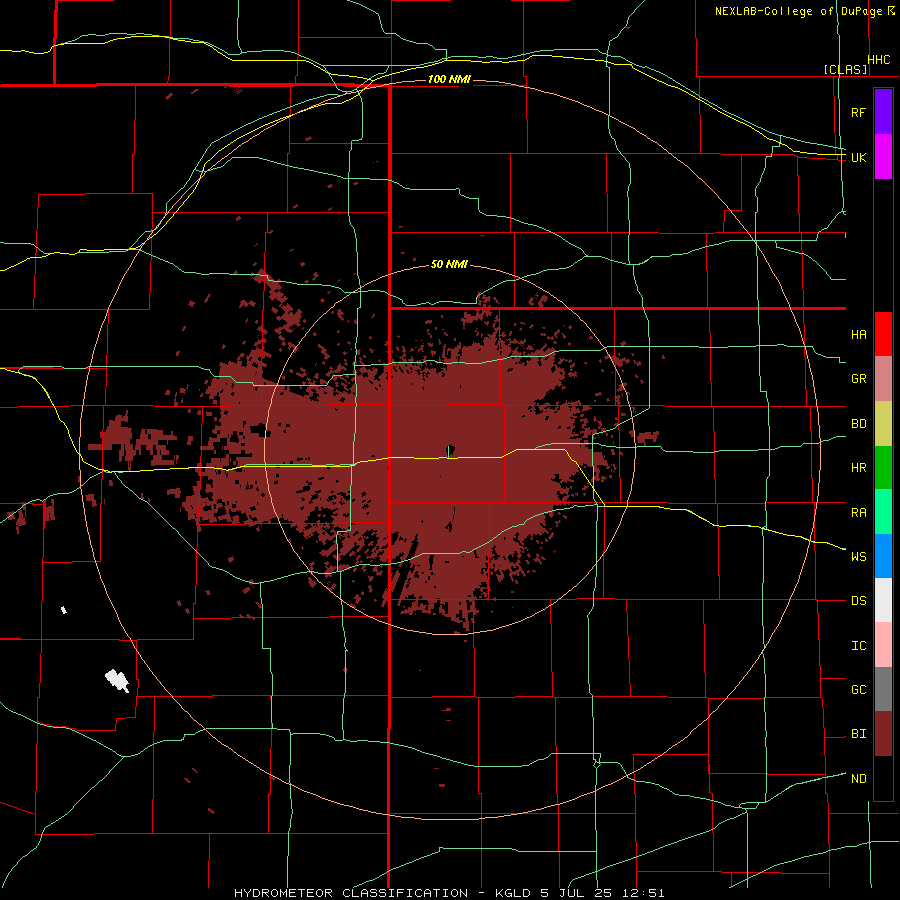Viewport: 900px width, 900px height.
Task: Click the IC legend label
Action: click(858, 646)
